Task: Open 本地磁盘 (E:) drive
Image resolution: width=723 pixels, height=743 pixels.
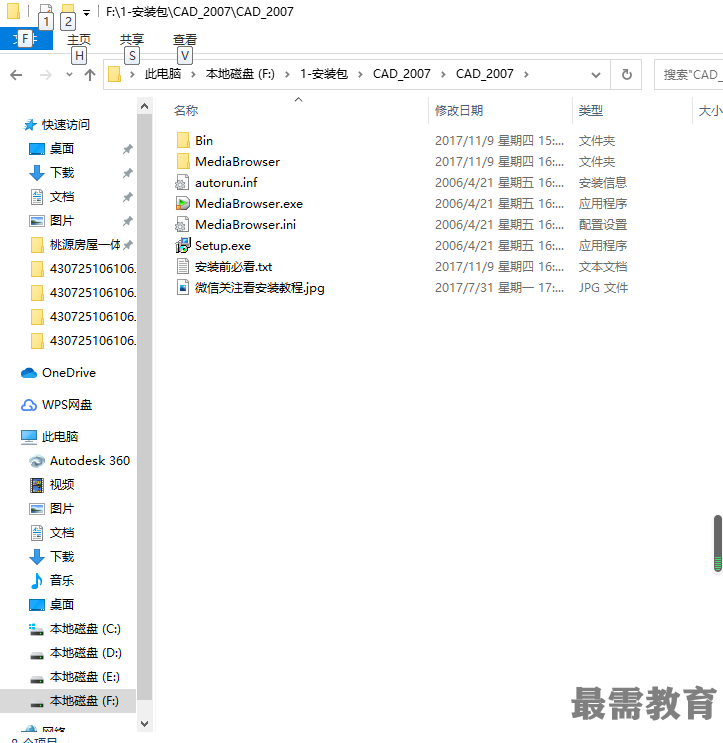Action: [x=84, y=677]
